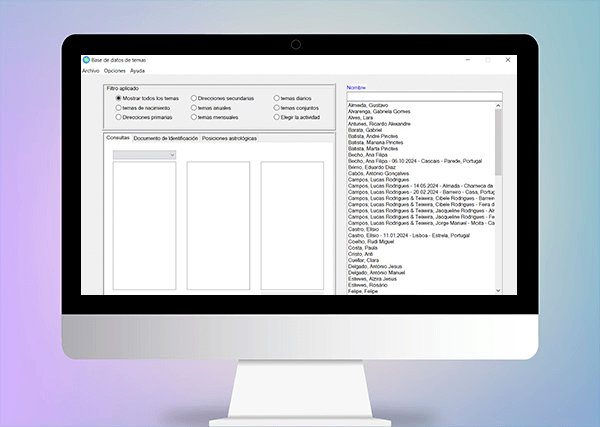
Task: Select temas conjuntos radio button
Action: 296,108
